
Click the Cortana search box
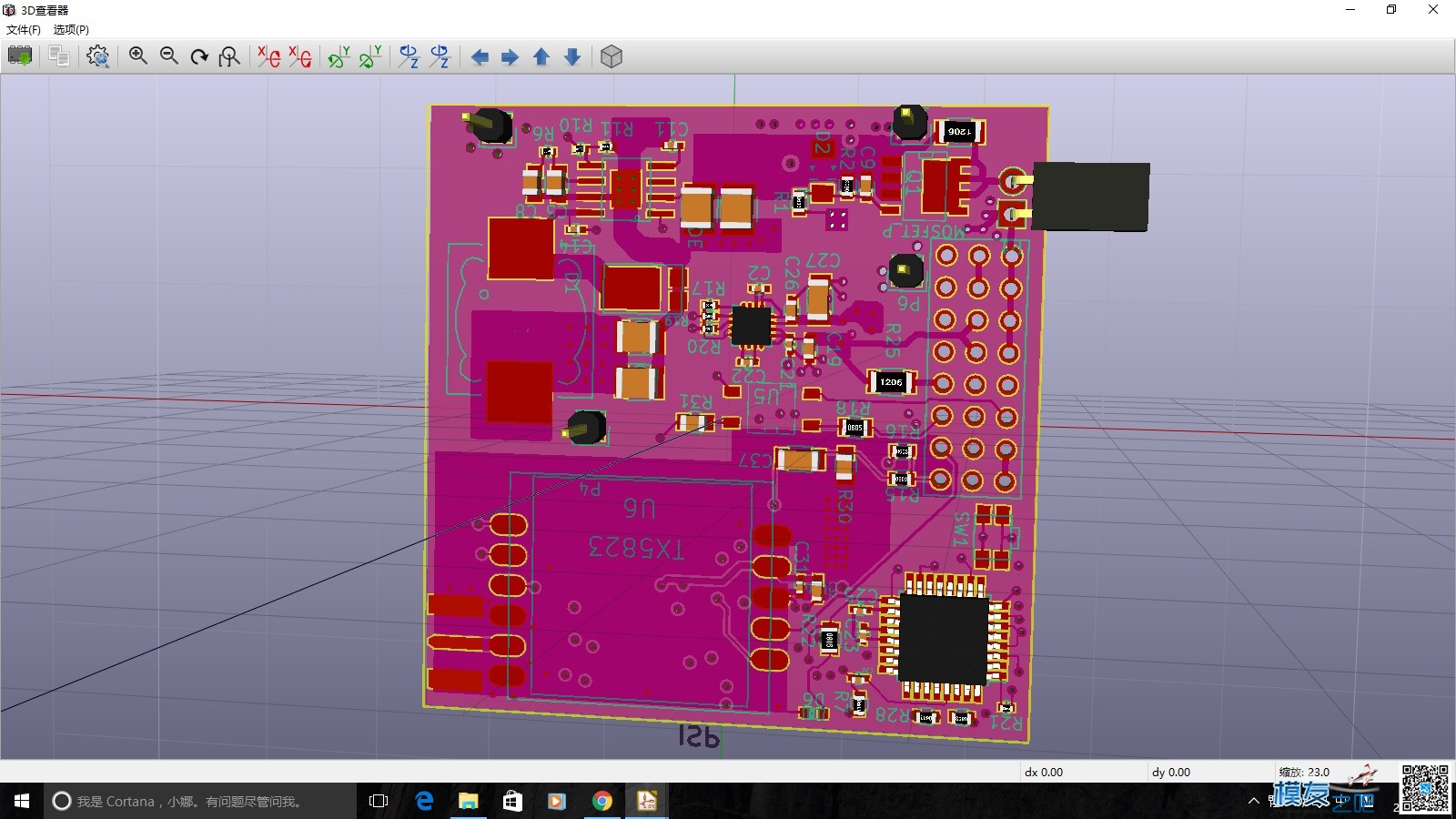[200, 801]
